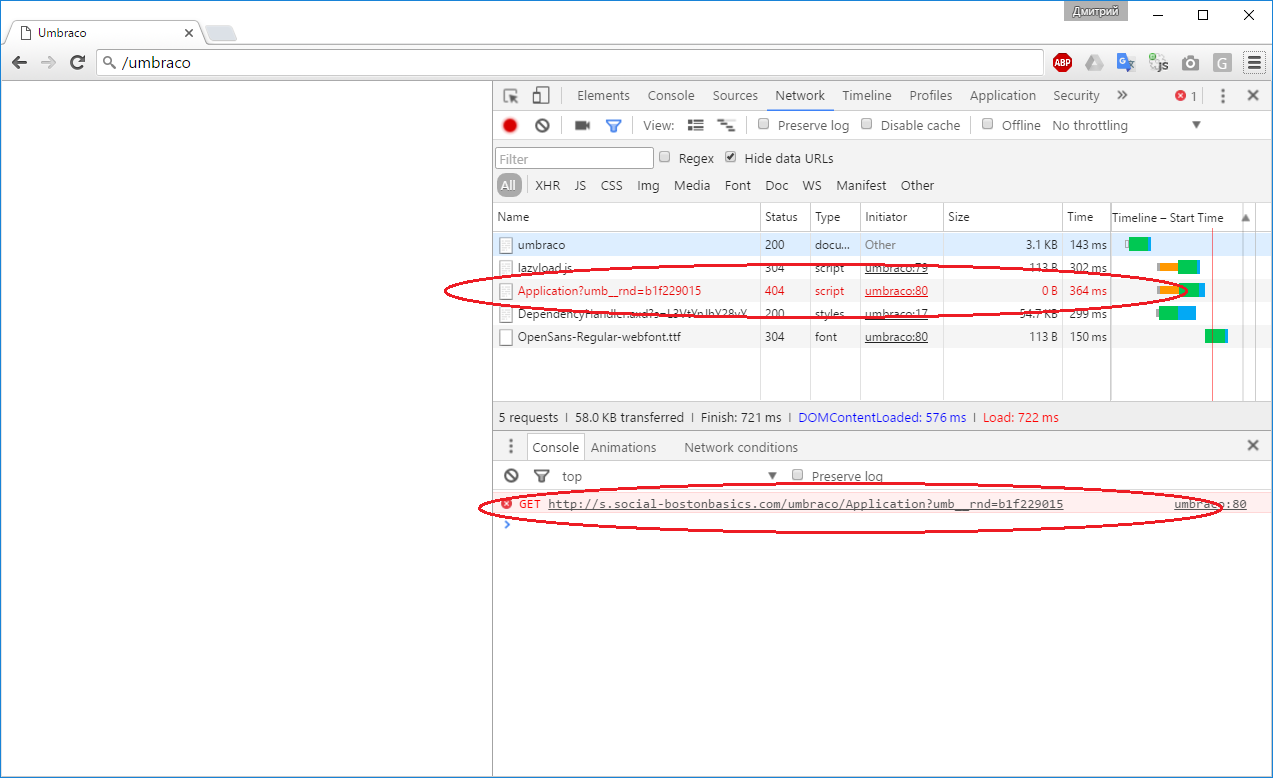Enable Preserve log in the Network toolbar
The image size is (1273, 778).
click(x=763, y=125)
